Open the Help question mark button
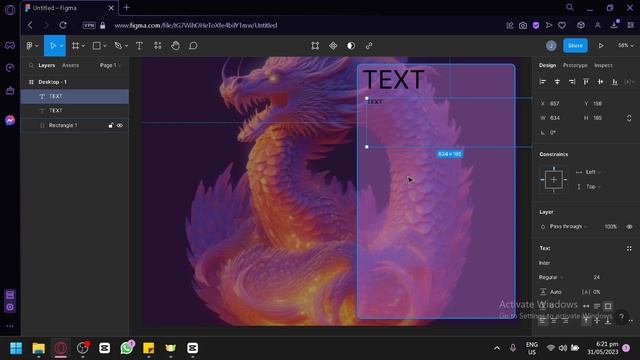This screenshot has height=360, width=640. tap(621, 316)
